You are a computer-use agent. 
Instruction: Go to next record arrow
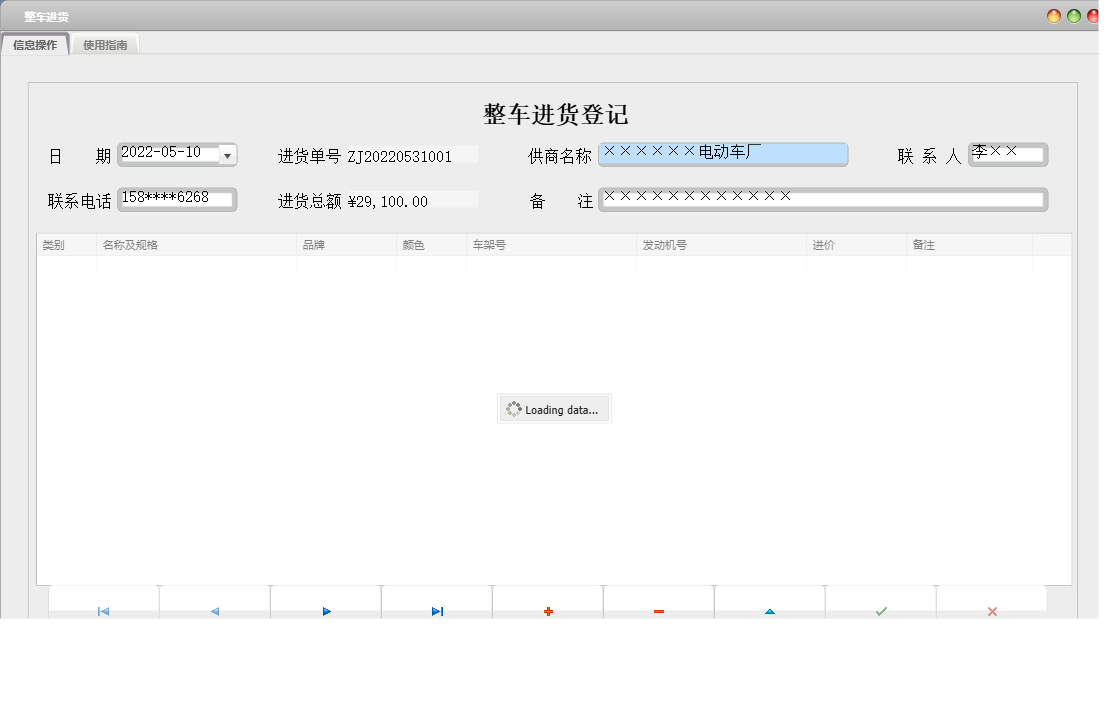click(x=326, y=611)
